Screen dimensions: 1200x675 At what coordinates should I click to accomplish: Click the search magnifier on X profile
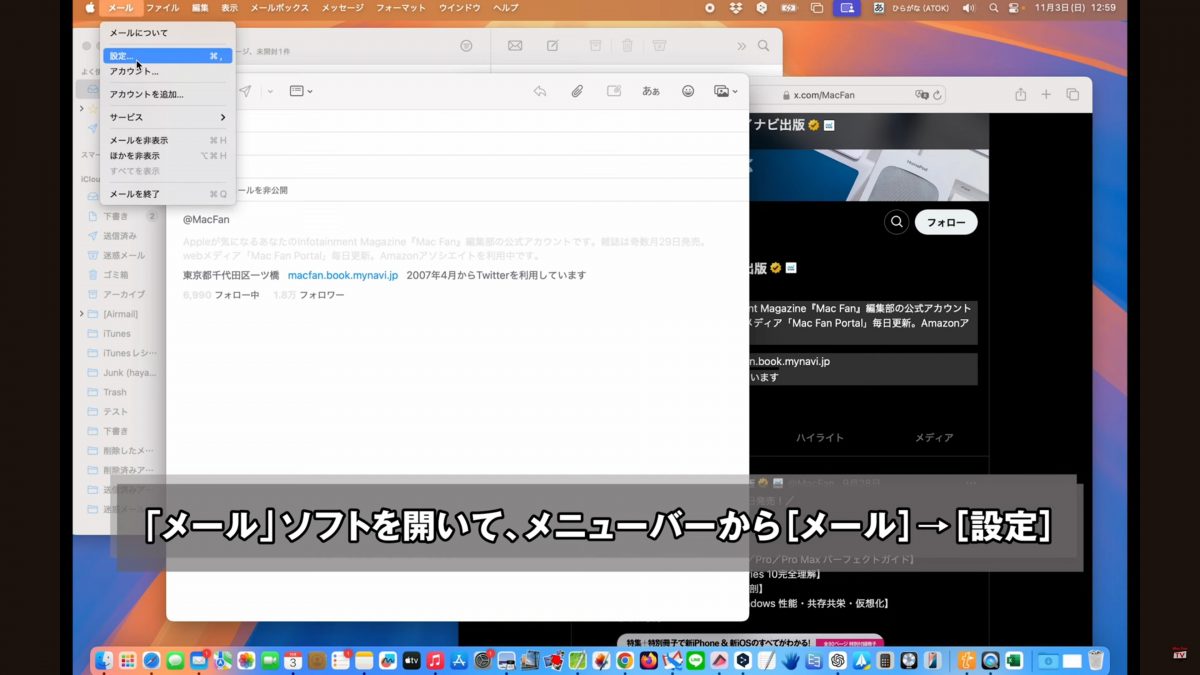[x=897, y=222]
